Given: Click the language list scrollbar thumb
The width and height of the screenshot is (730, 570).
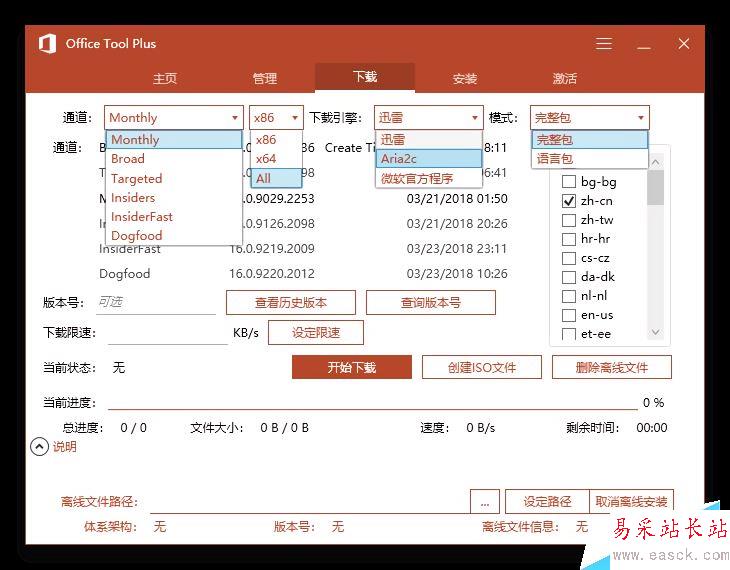Looking at the screenshot, I should [656, 187].
